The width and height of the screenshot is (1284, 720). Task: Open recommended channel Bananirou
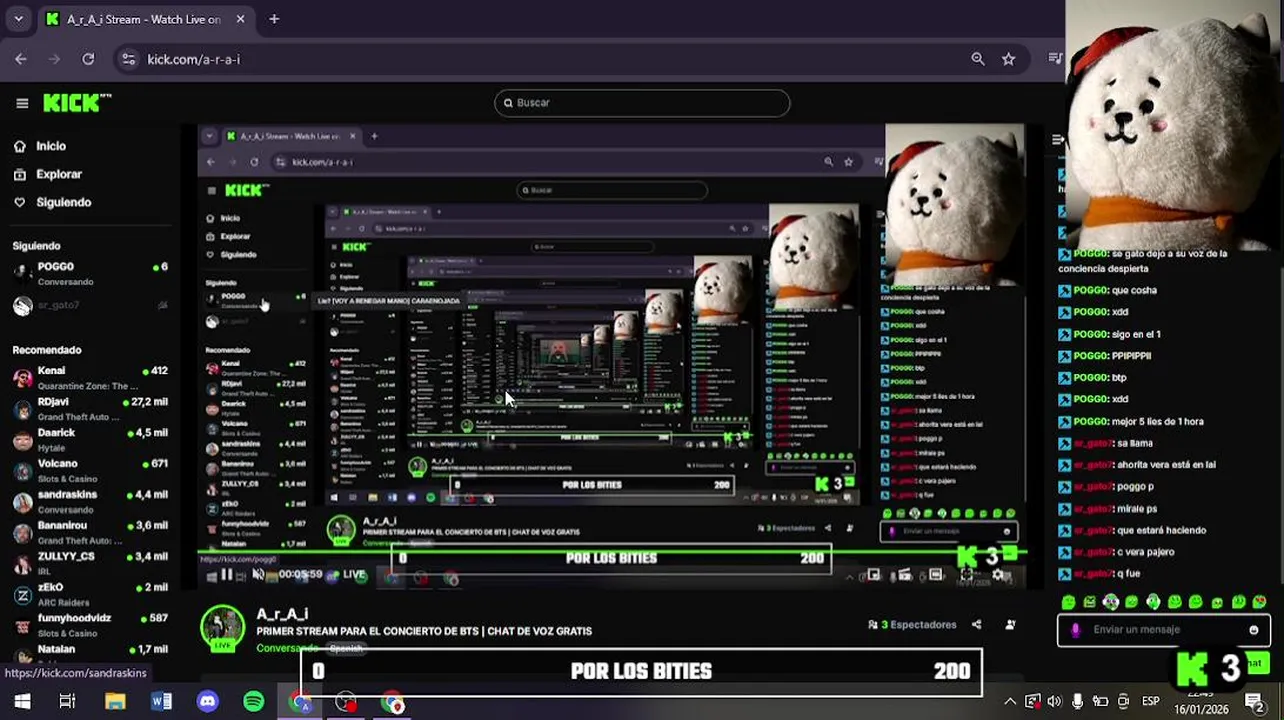point(90,532)
